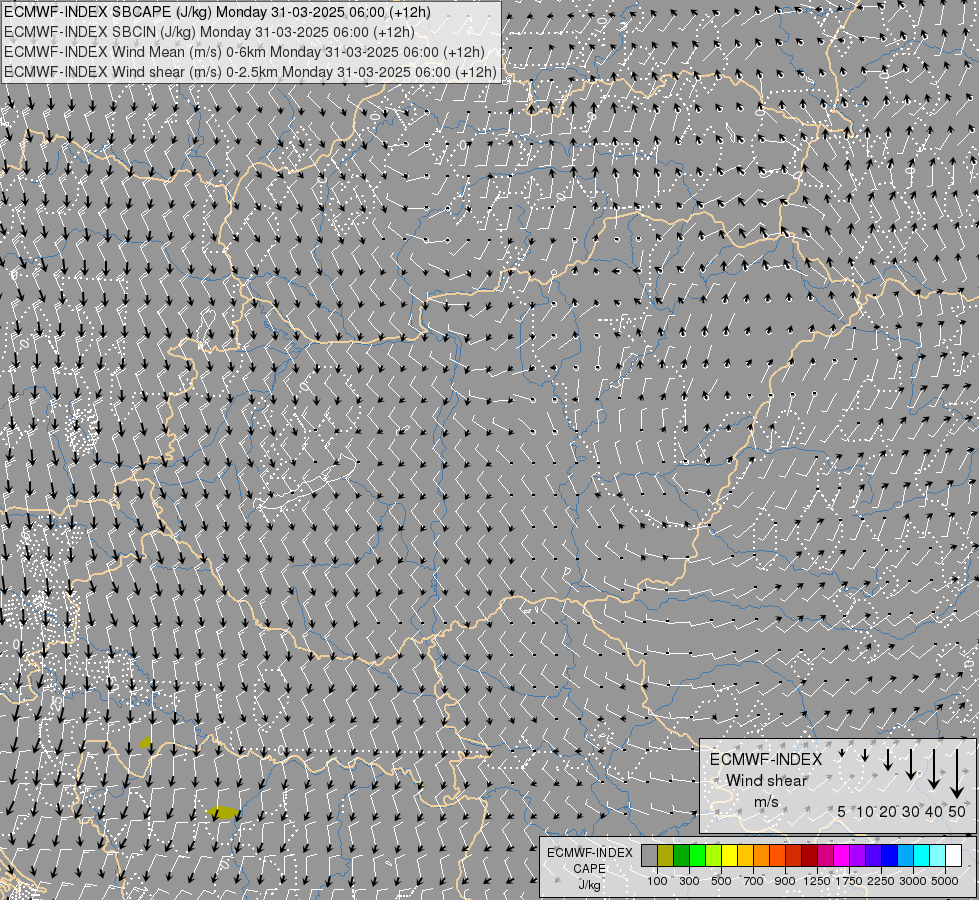Click the SBCIN title line in the header
Image resolution: width=979 pixels, height=900 pixels.
209,32
